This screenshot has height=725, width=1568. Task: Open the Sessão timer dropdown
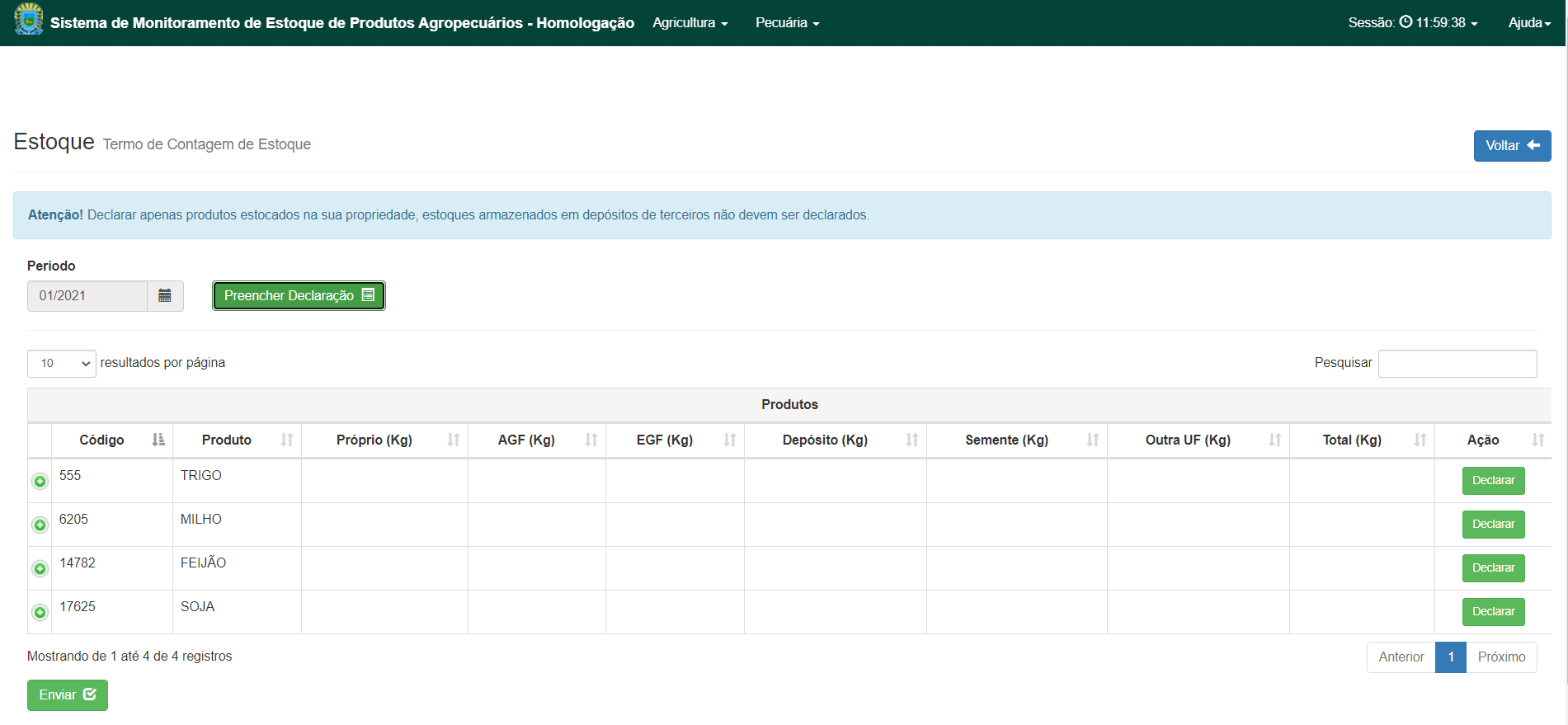pos(1413,23)
